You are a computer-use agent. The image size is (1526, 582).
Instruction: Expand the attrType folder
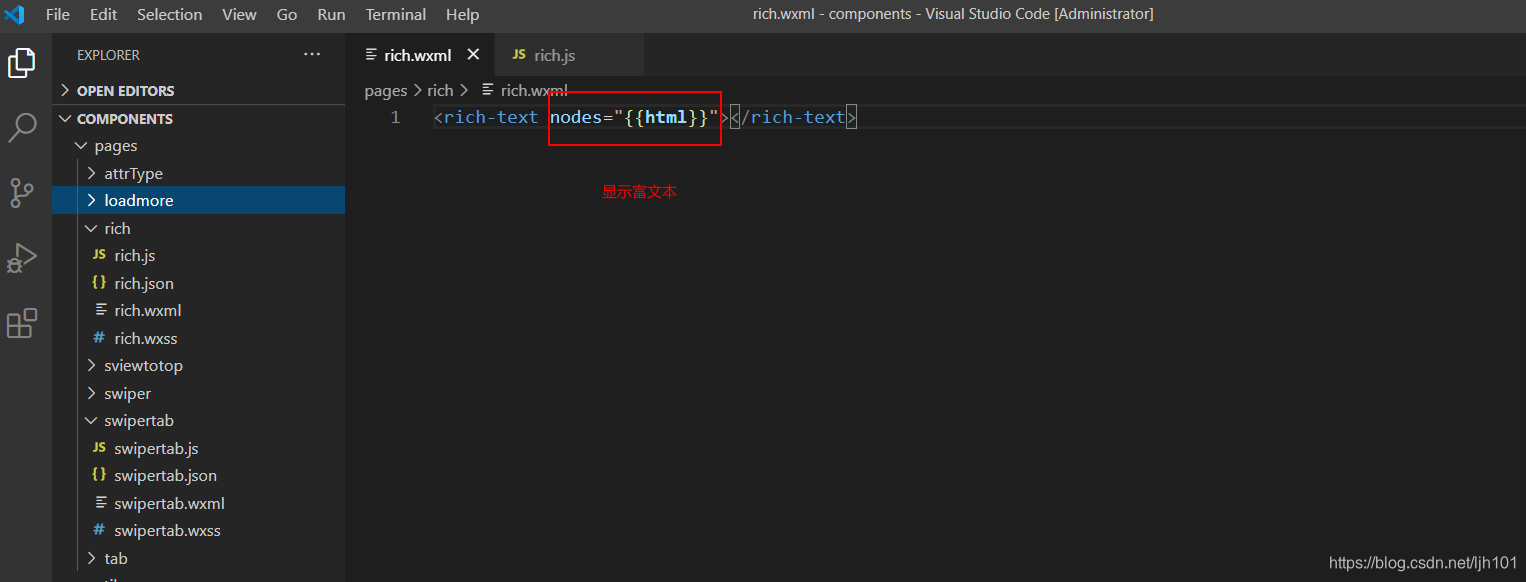tap(198, 173)
